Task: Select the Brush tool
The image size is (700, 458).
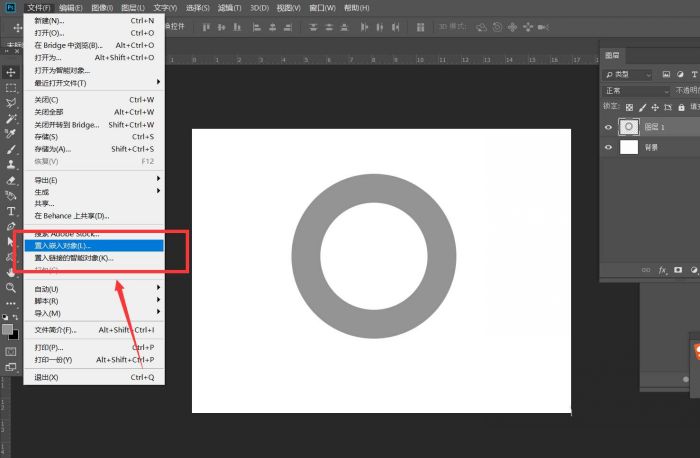Action: pyautogui.click(x=11, y=149)
